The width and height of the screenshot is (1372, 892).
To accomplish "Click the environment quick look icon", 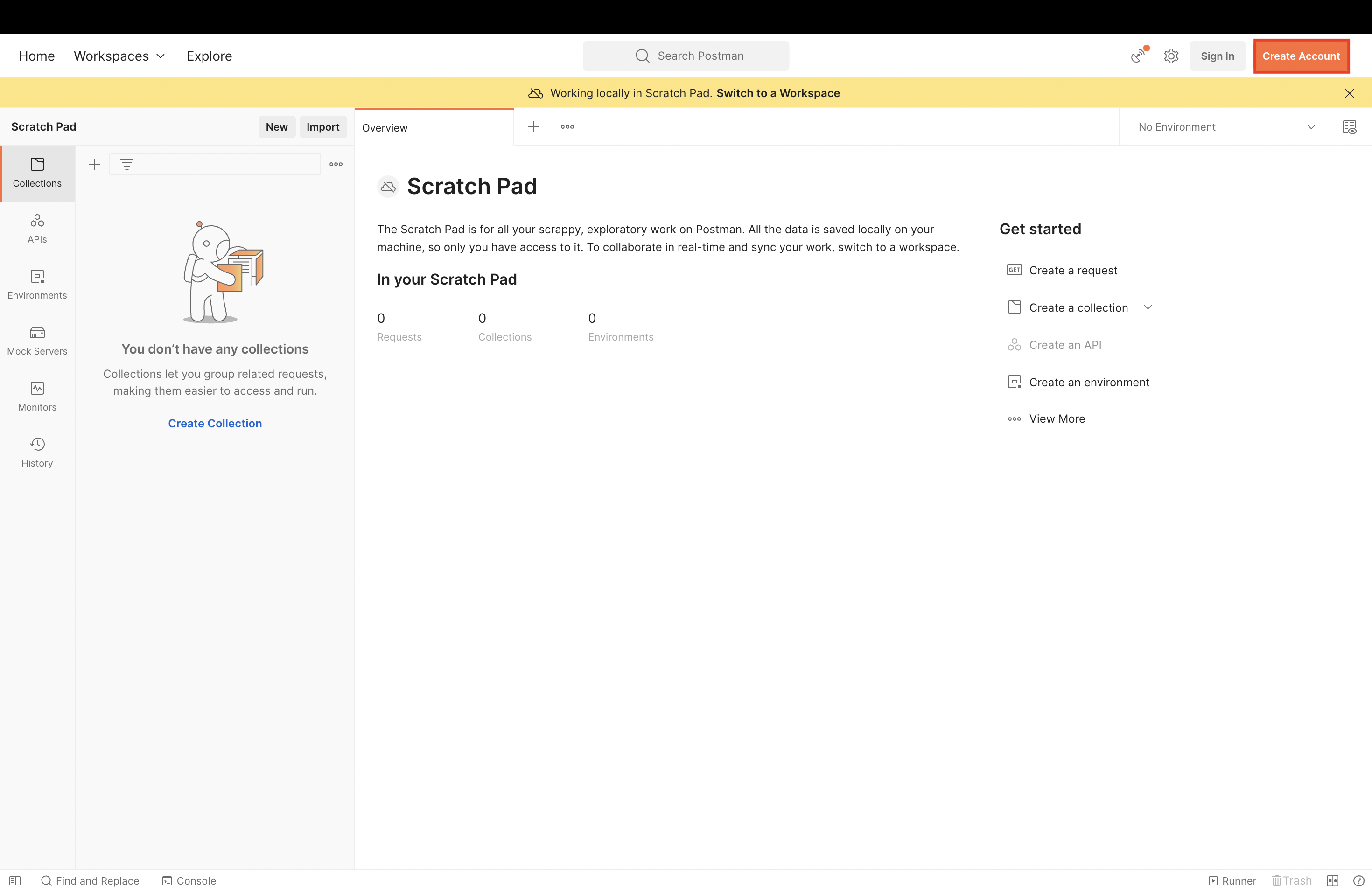I will [1350, 127].
